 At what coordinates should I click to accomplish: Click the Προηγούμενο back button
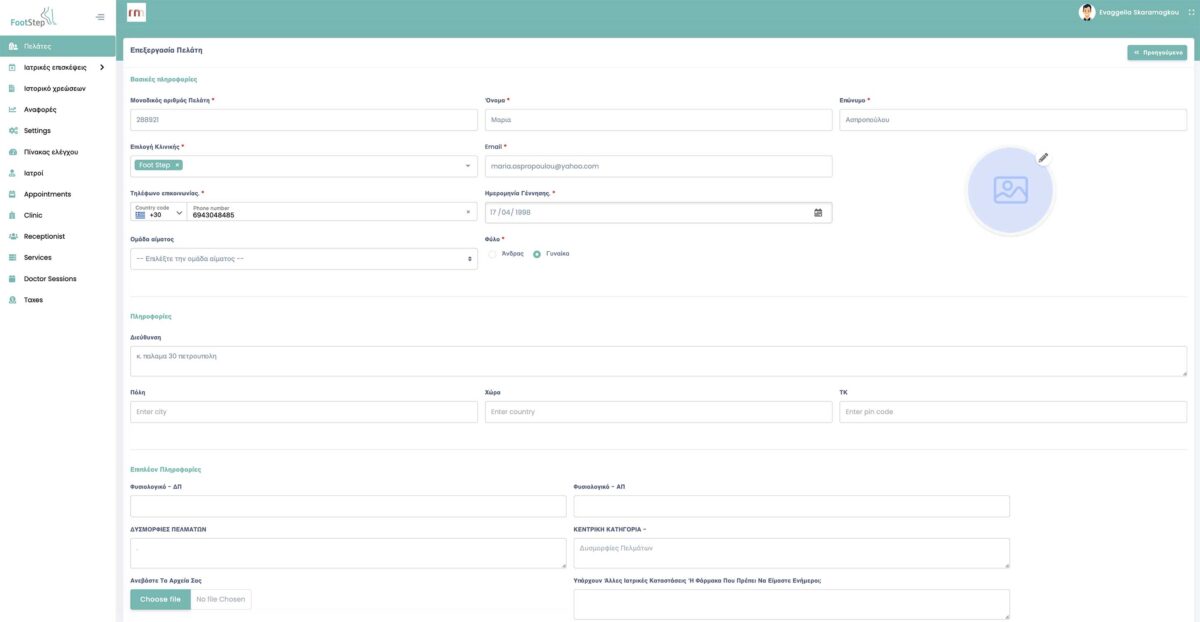coord(1157,52)
